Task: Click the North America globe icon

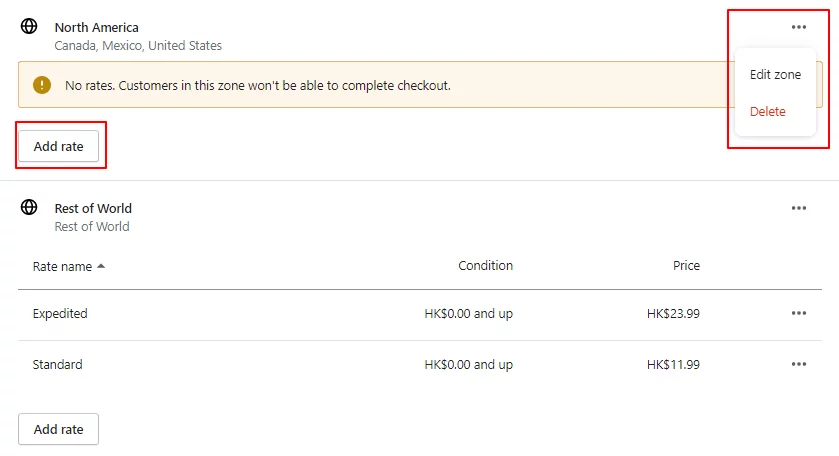Action: [30, 27]
